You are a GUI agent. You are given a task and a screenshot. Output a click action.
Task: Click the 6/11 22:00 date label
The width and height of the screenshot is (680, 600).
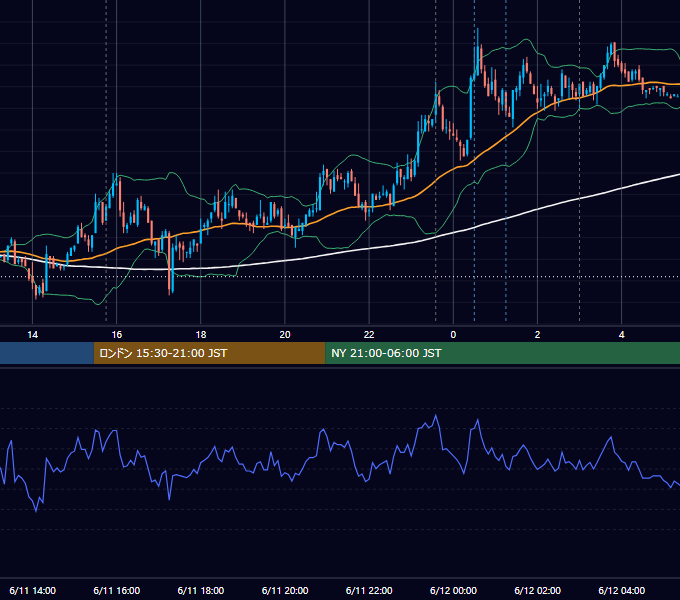tap(369, 590)
